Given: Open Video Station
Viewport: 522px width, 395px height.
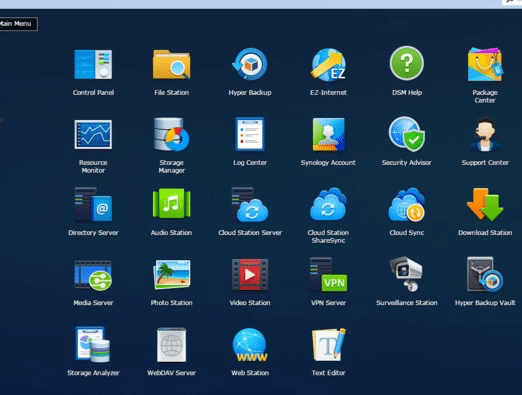Looking at the screenshot, I should click(250, 274).
